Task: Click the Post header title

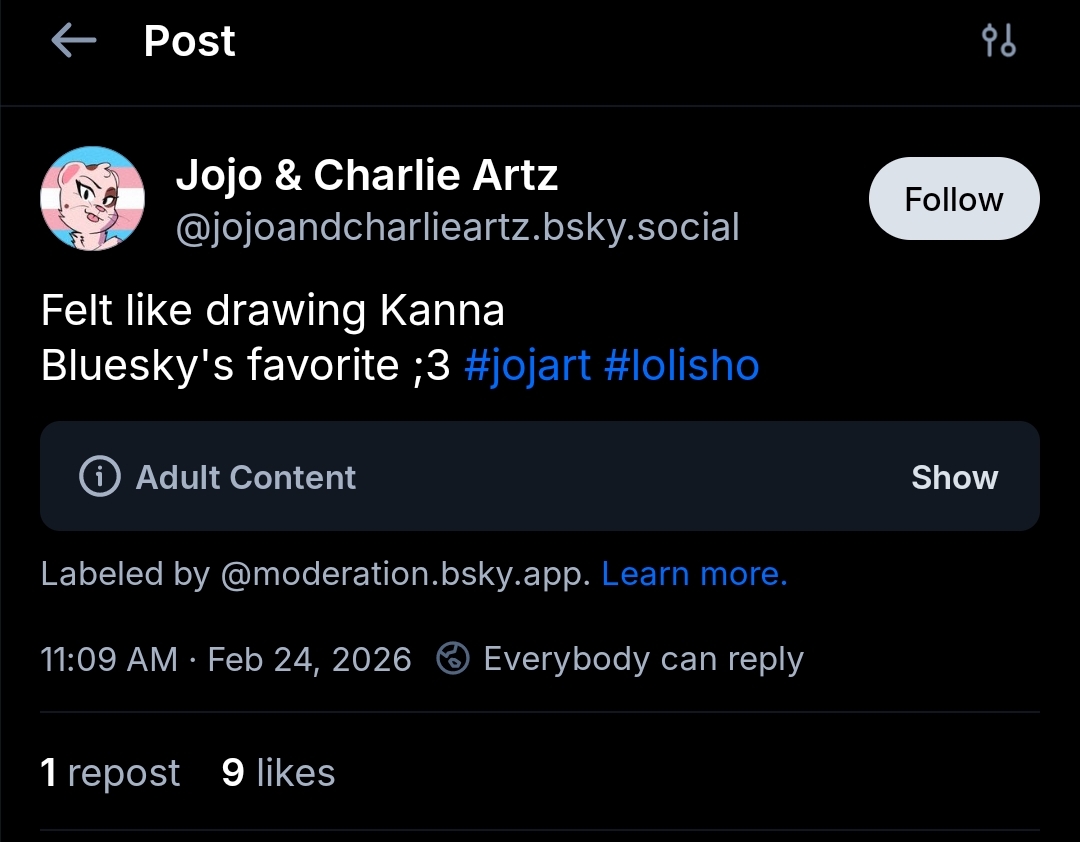Action: pyautogui.click(x=189, y=41)
